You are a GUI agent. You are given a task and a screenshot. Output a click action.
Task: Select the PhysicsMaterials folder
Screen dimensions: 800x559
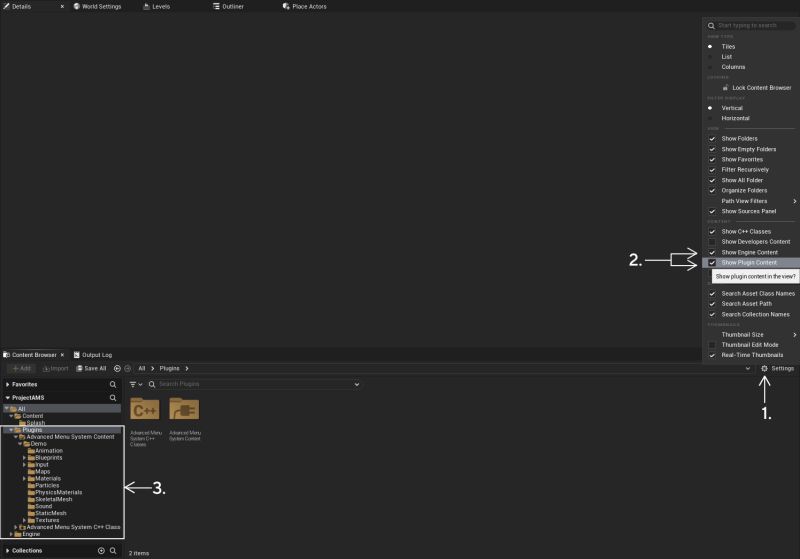[x=58, y=492]
